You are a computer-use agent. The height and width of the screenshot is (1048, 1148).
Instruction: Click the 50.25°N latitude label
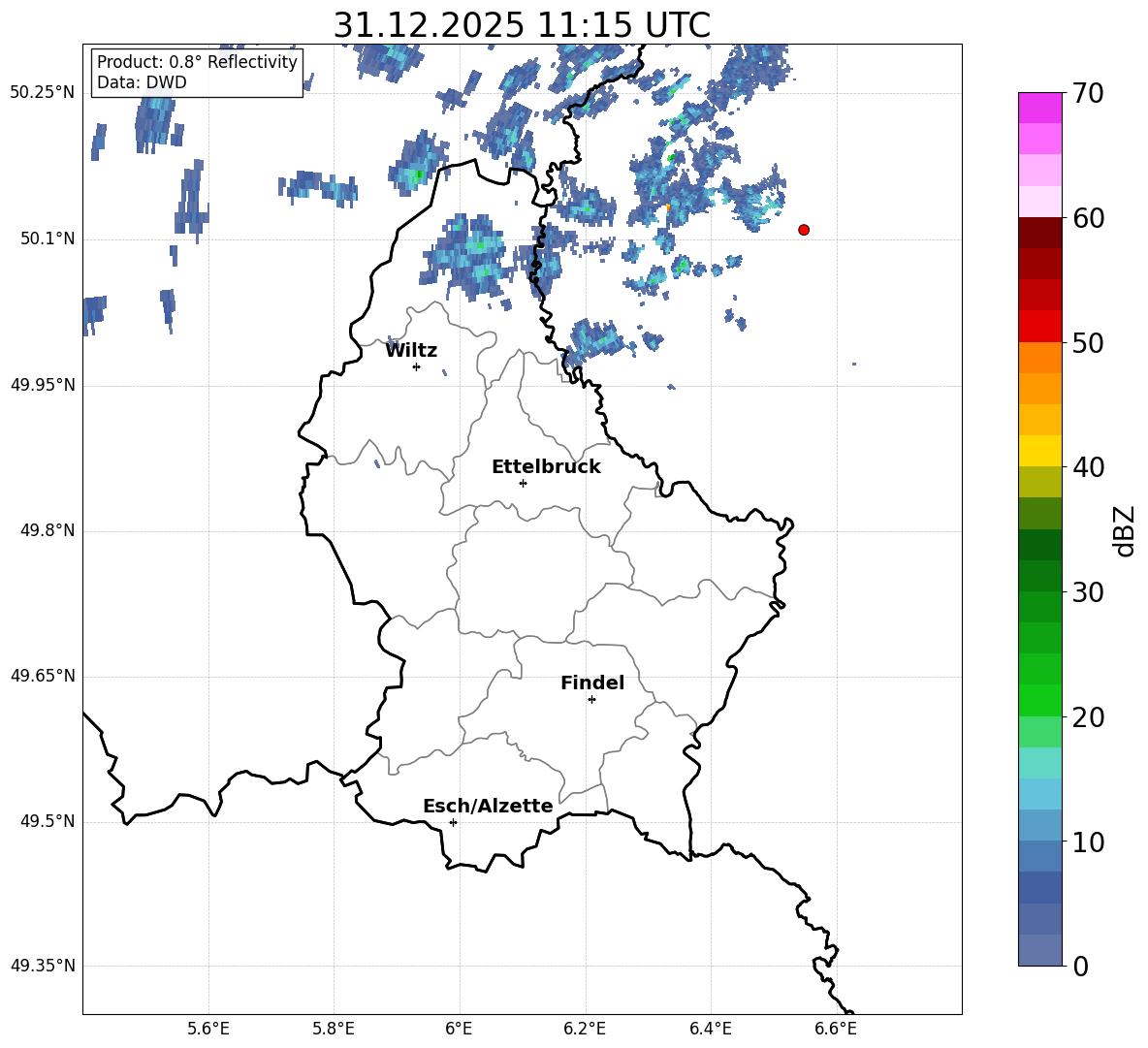click(x=43, y=93)
